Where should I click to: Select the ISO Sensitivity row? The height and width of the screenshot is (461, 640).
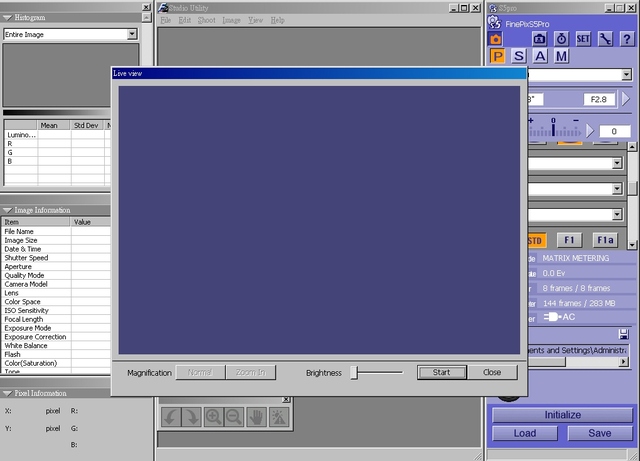[56, 310]
